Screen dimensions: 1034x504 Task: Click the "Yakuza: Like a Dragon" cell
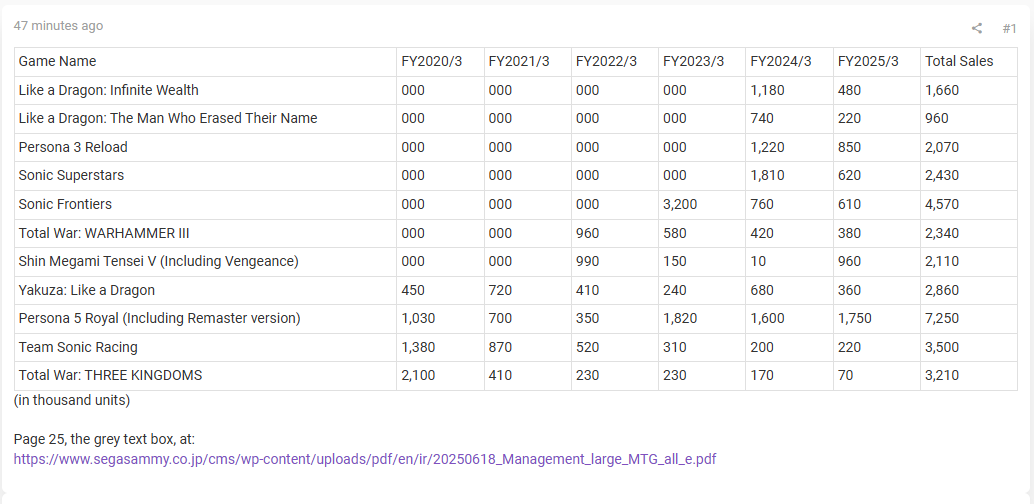click(x=205, y=290)
